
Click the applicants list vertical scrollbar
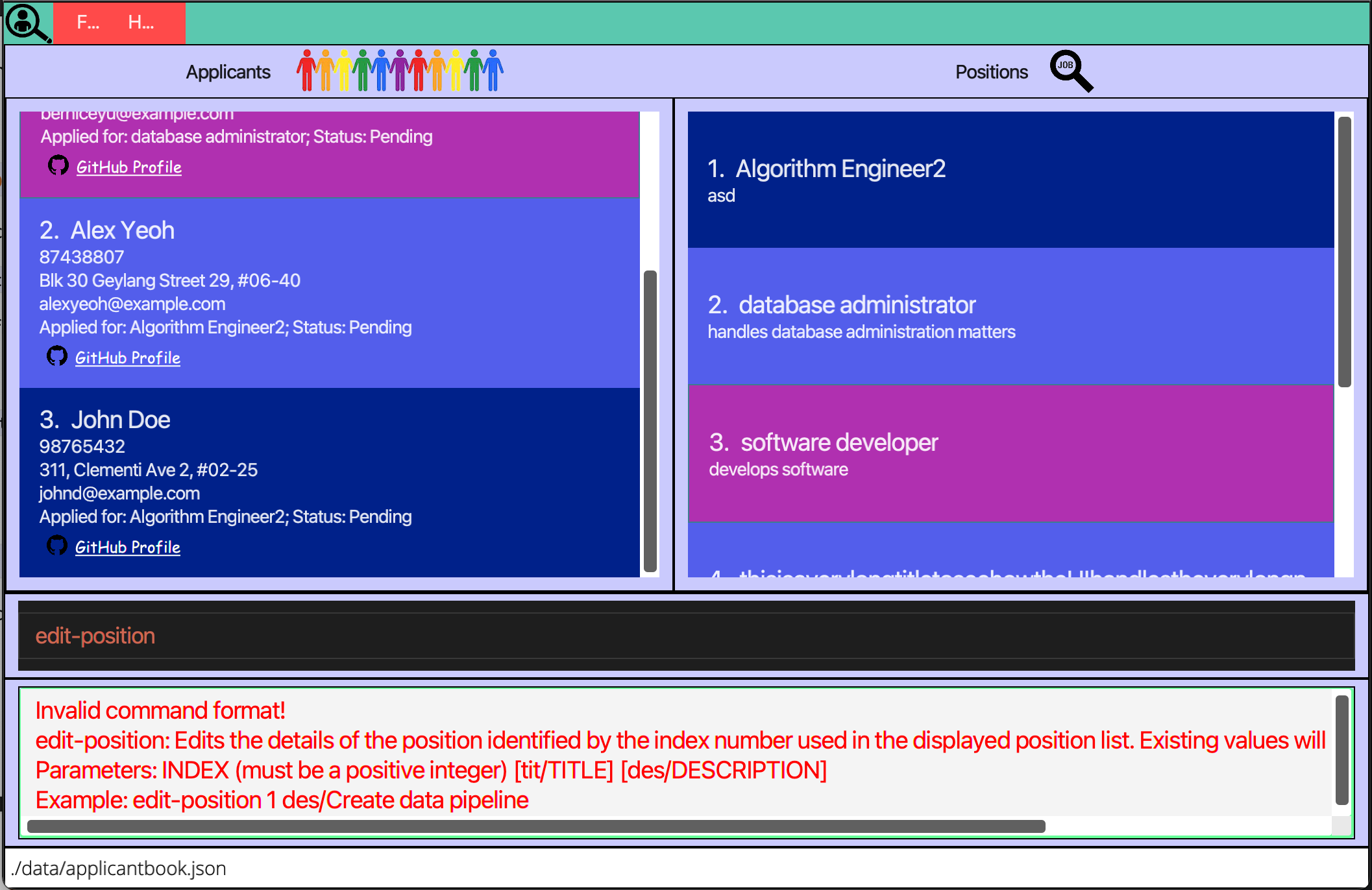click(x=650, y=420)
